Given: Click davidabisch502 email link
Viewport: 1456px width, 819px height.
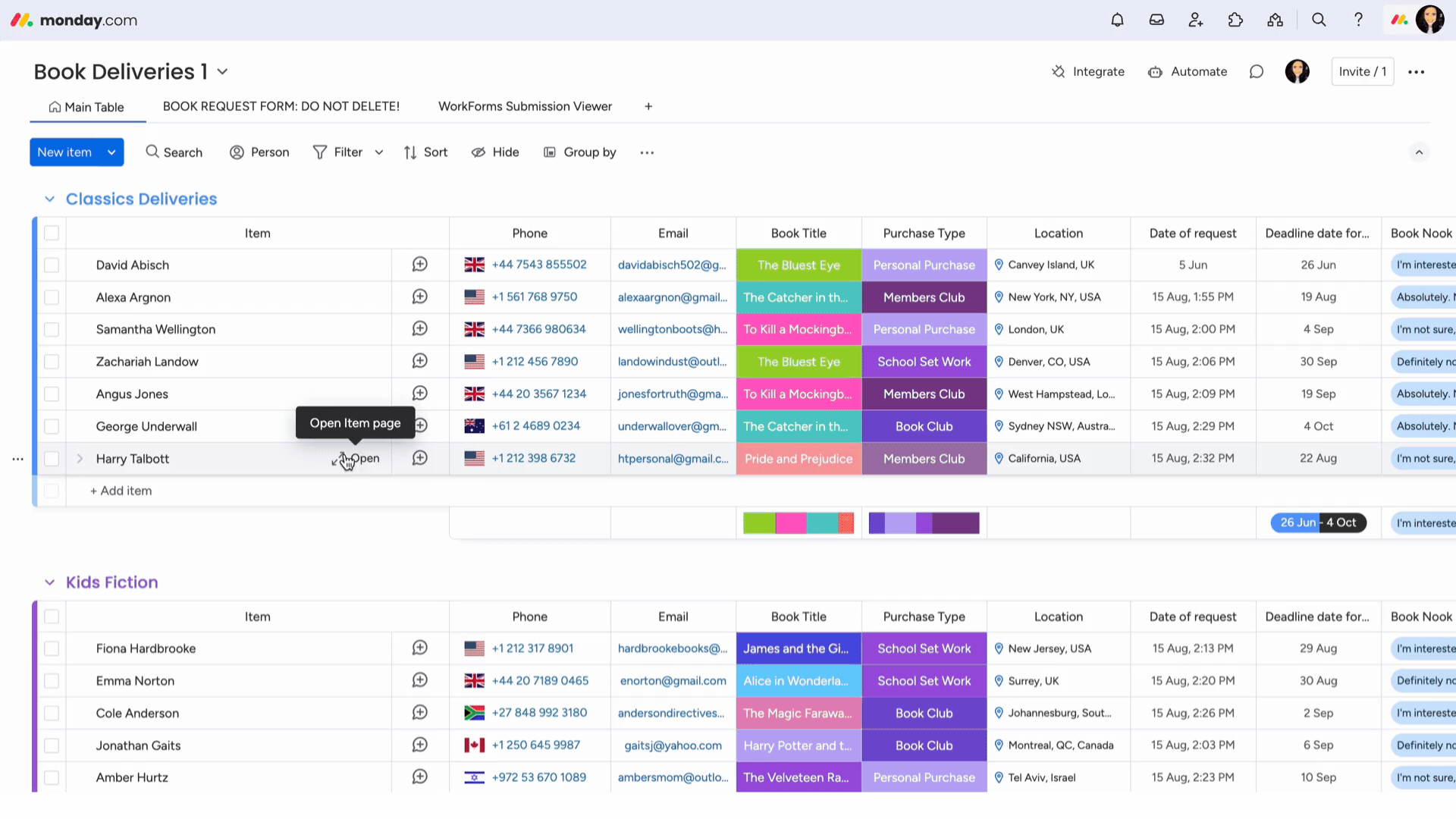Looking at the screenshot, I should click(672, 265).
